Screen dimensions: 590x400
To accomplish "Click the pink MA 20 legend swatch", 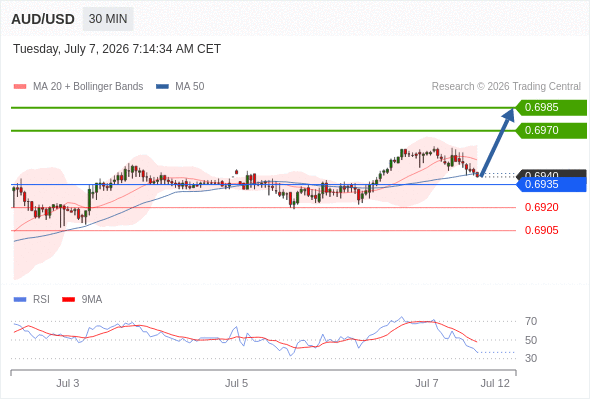I will (x=20, y=87).
